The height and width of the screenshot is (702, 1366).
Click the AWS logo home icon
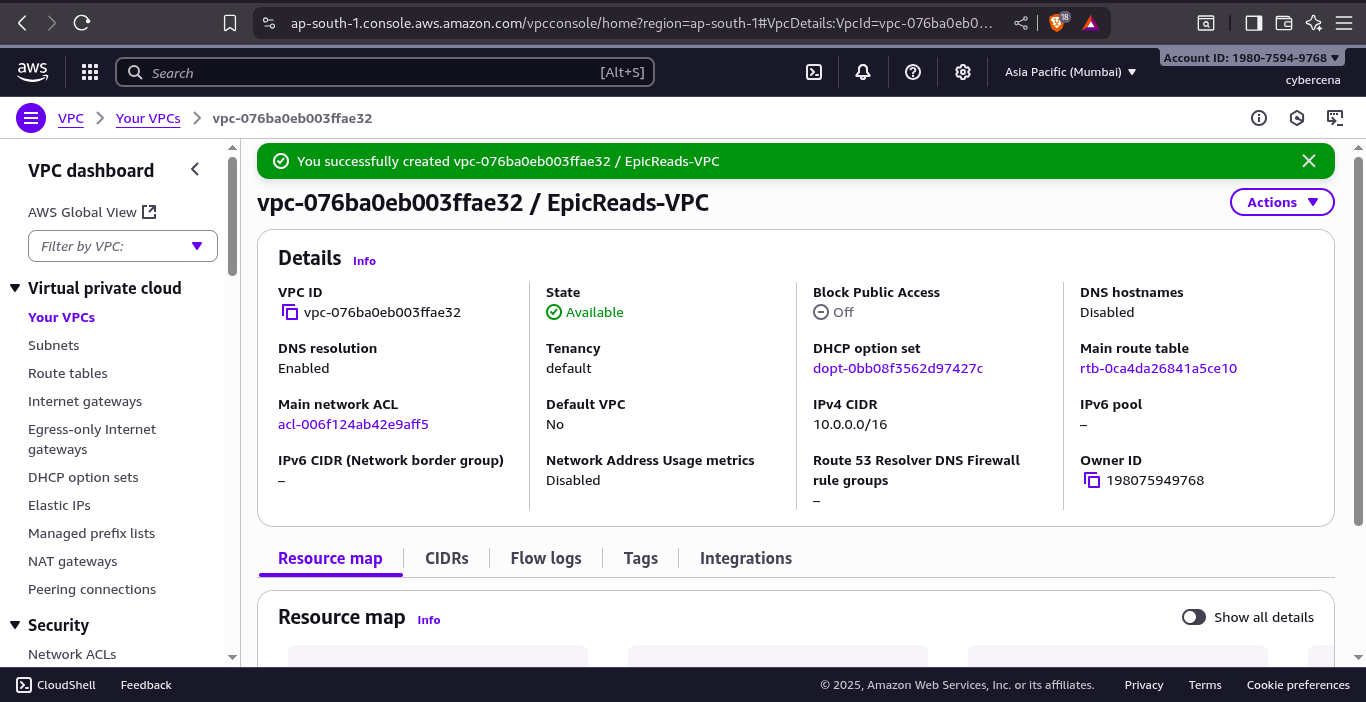(x=33, y=72)
